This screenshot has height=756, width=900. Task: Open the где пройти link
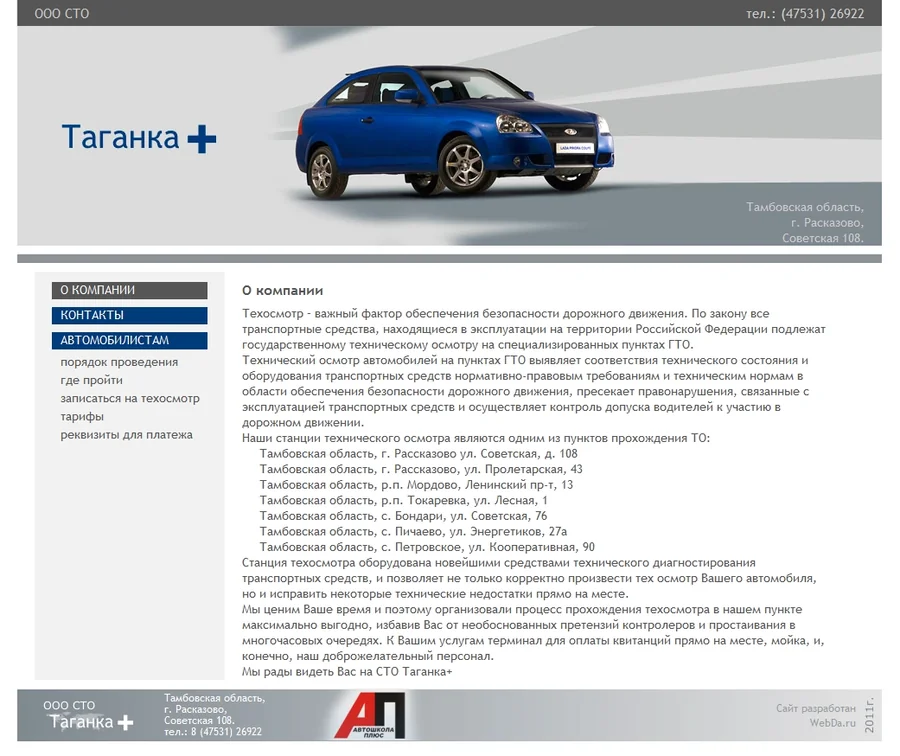[x=91, y=380]
